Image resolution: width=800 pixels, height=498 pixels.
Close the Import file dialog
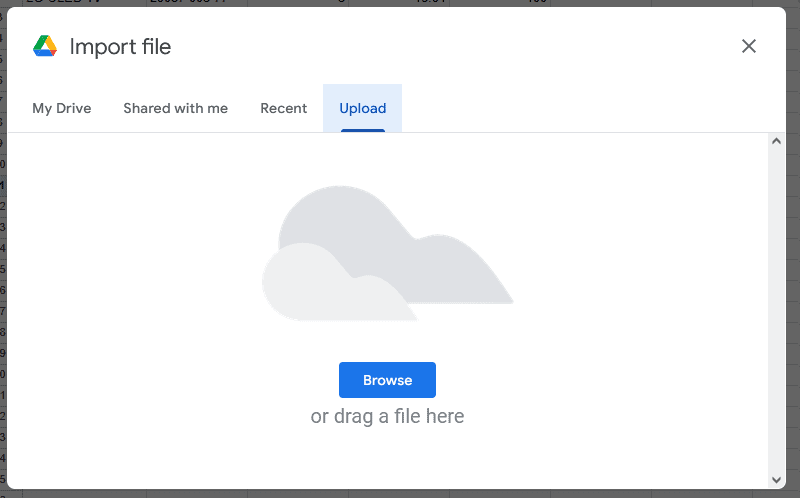(748, 46)
